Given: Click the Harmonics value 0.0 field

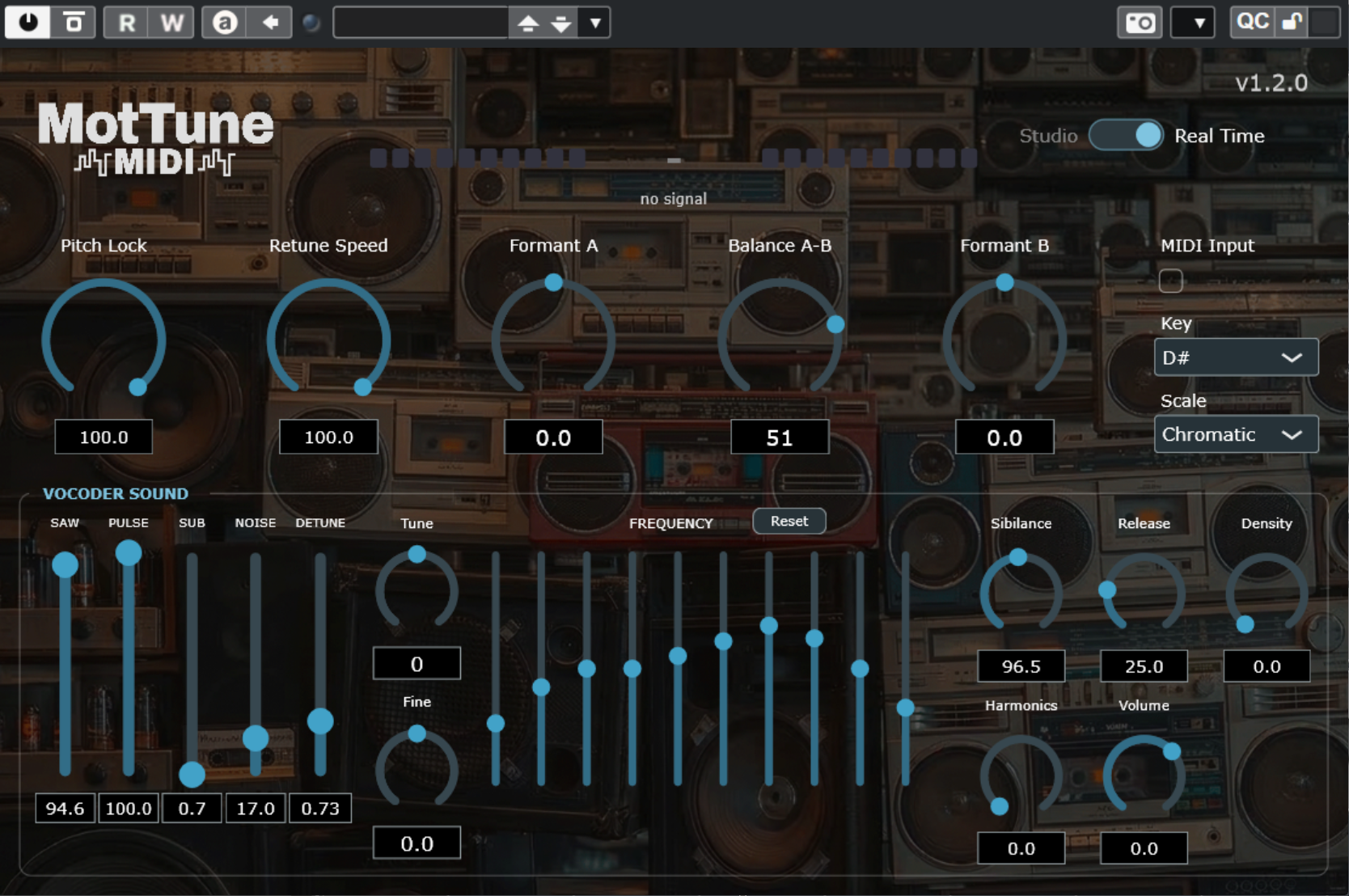Looking at the screenshot, I should pyautogui.click(x=1021, y=848).
